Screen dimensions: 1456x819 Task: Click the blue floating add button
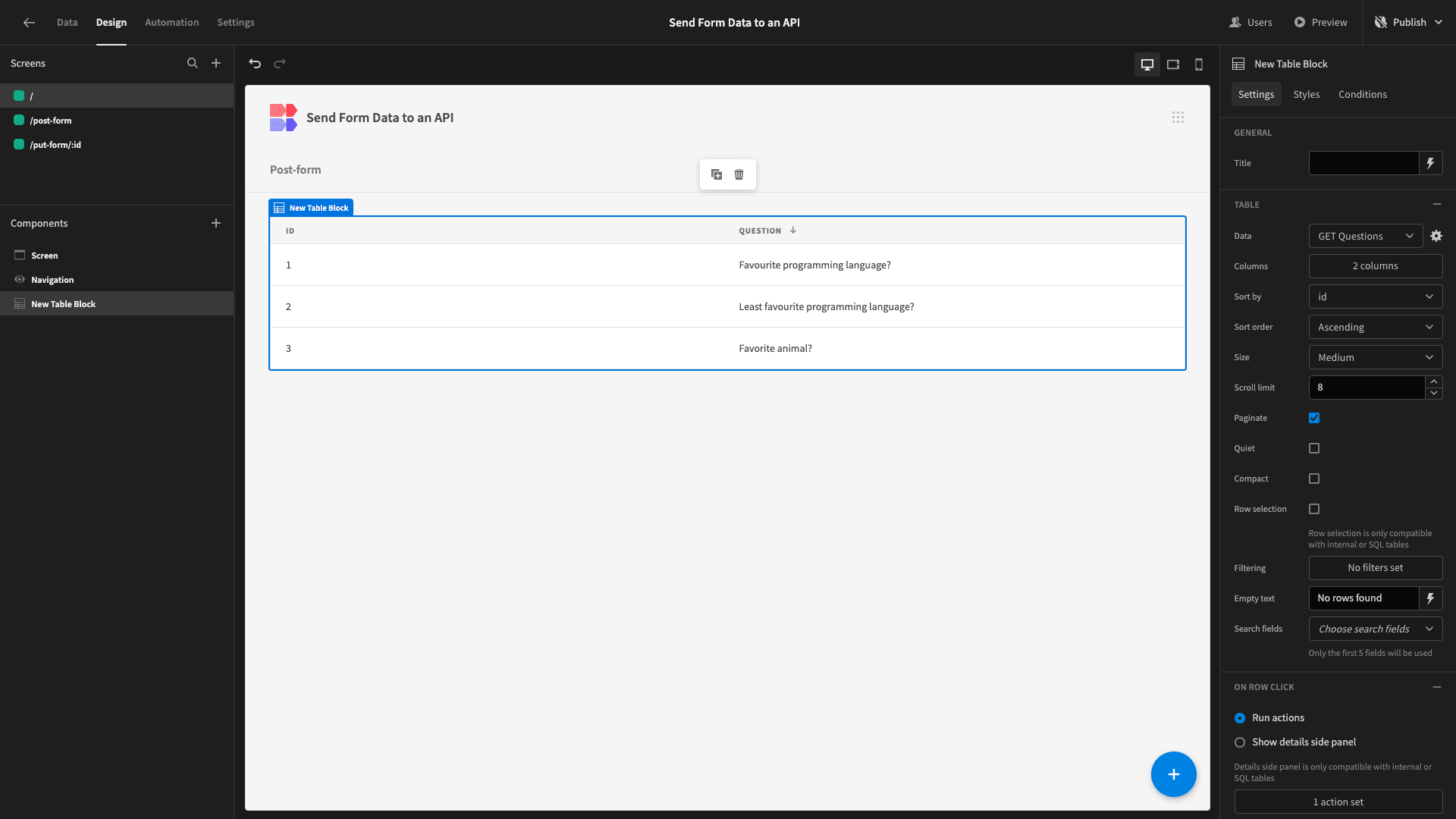[x=1173, y=774]
